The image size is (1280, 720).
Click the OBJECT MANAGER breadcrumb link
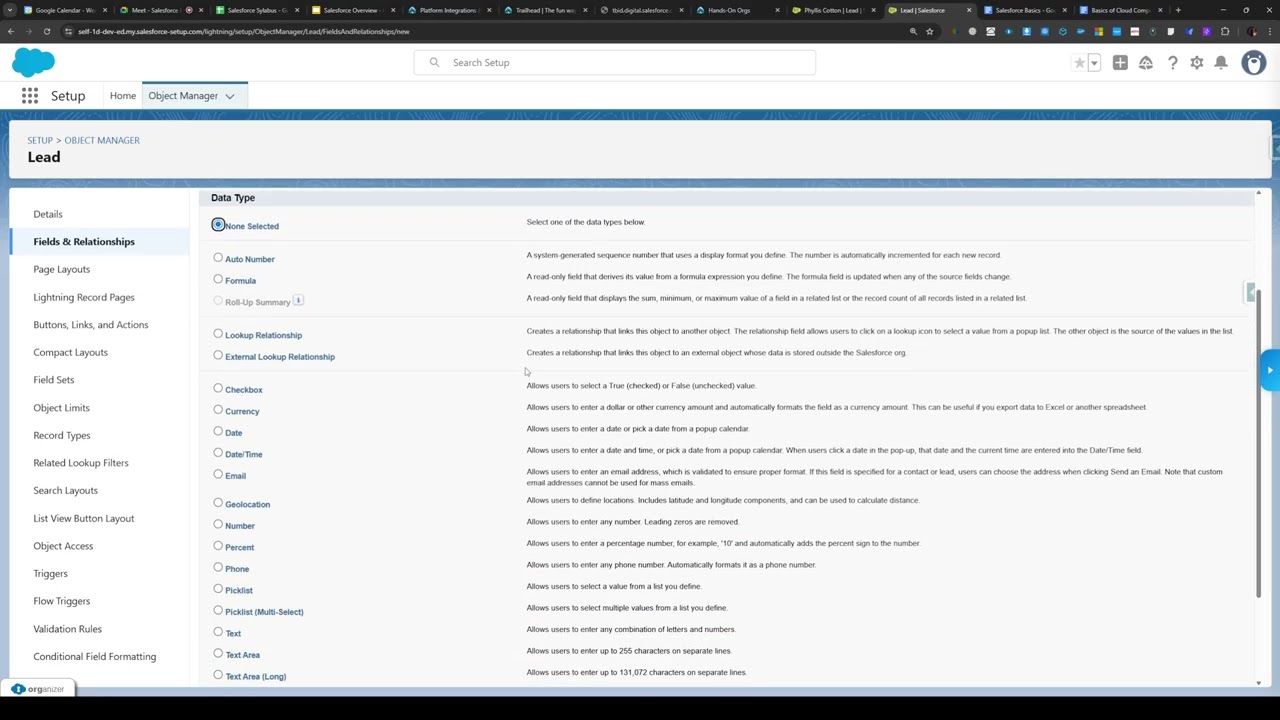coord(102,140)
